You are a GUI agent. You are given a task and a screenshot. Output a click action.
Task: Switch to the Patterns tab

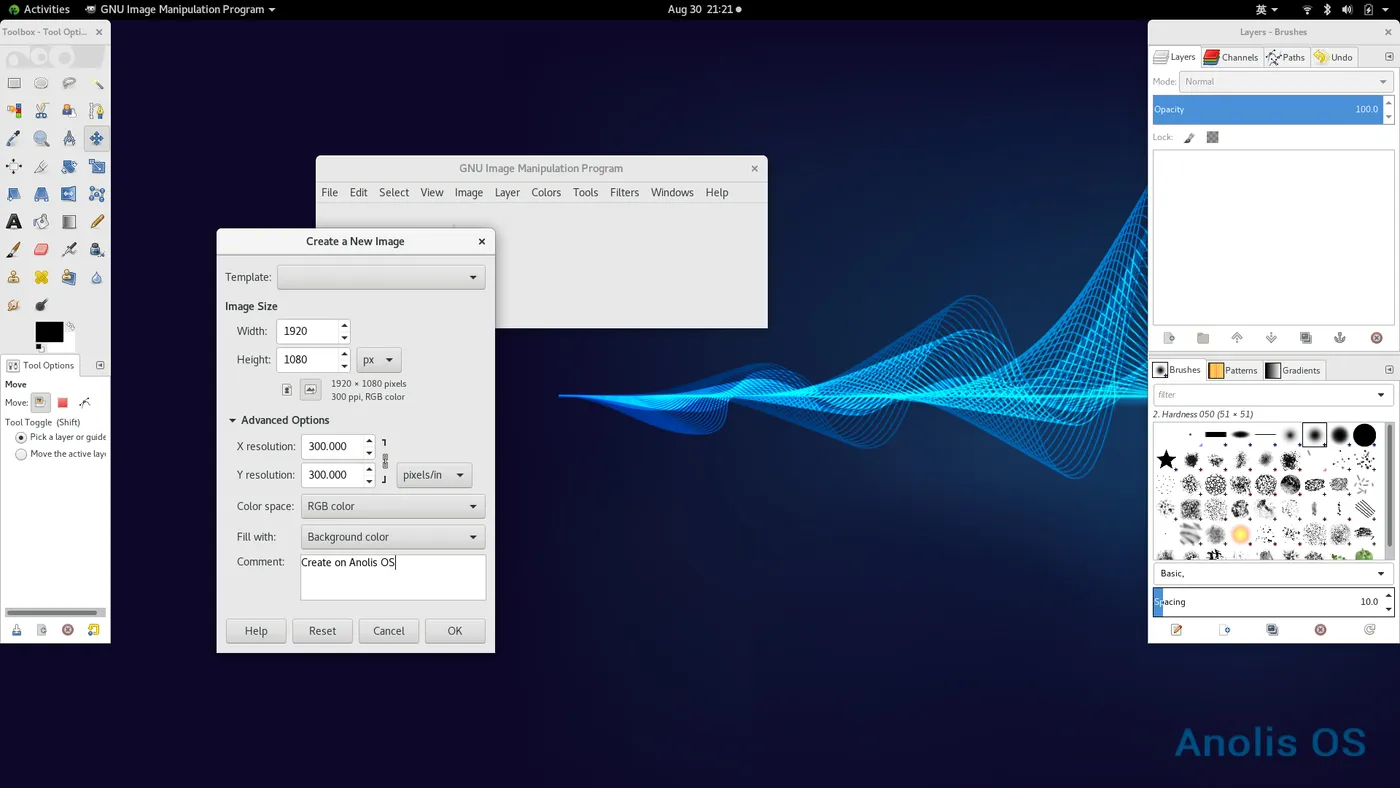point(1233,370)
